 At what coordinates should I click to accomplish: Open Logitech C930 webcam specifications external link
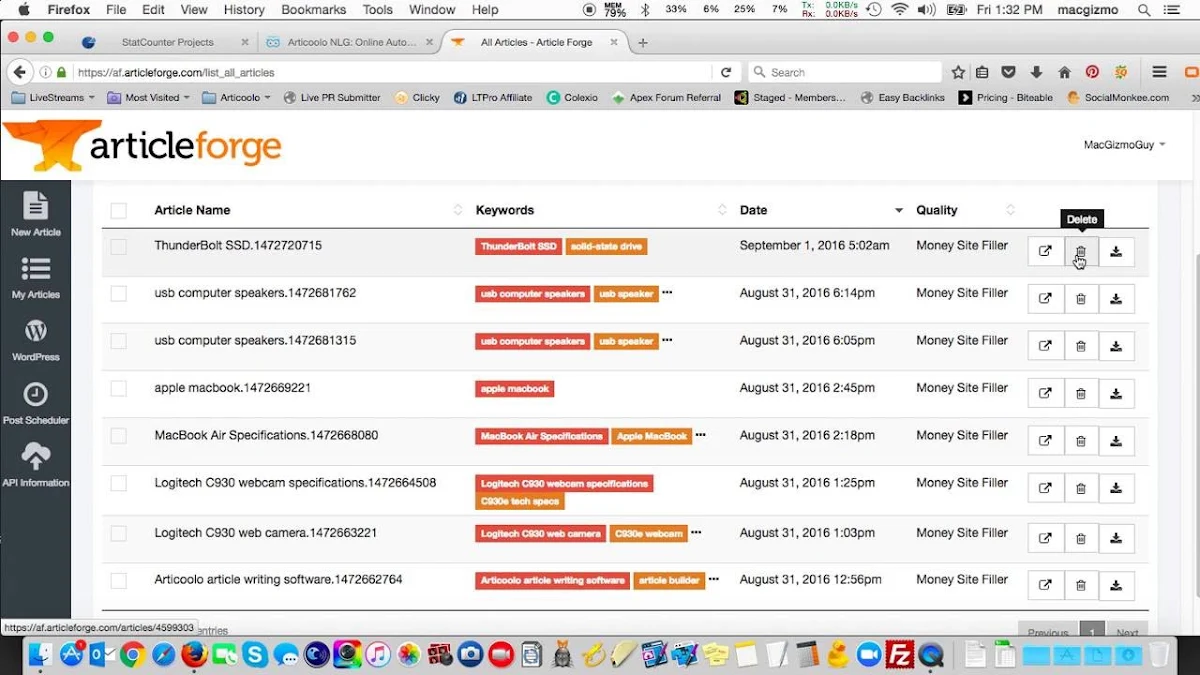1045,489
